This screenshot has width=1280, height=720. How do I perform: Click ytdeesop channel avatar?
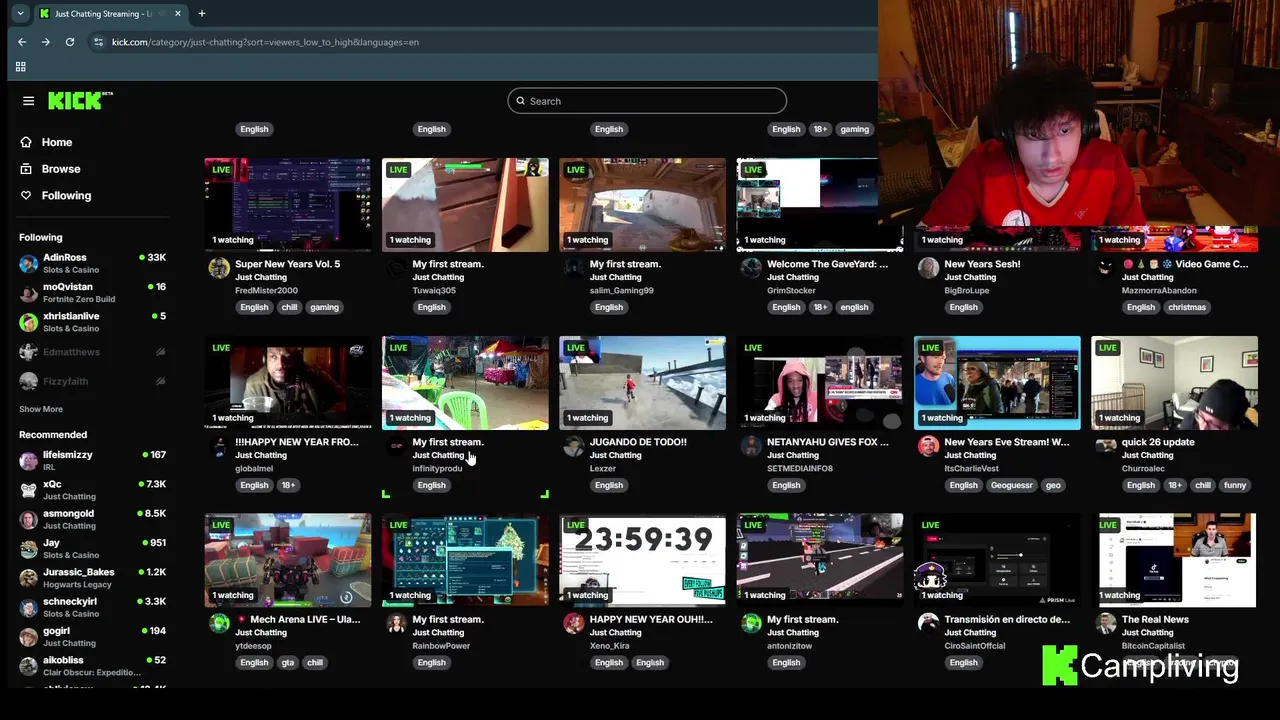click(x=219, y=624)
